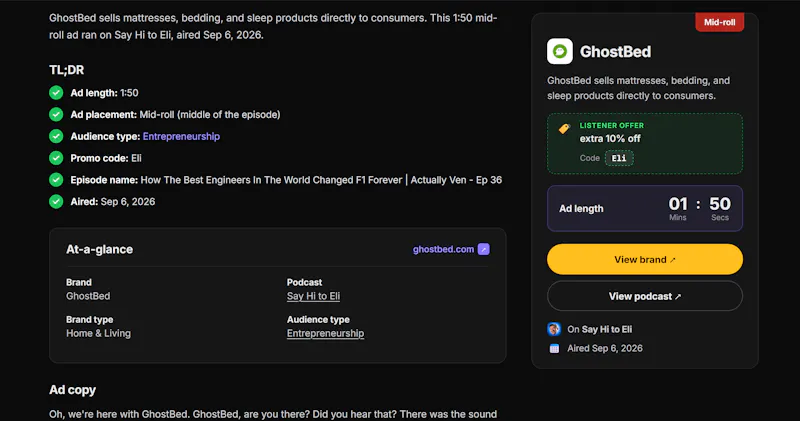Image resolution: width=800 pixels, height=421 pixels.
Task: Click the 'extra 10% off' offer text
Action: click(610, 138)
